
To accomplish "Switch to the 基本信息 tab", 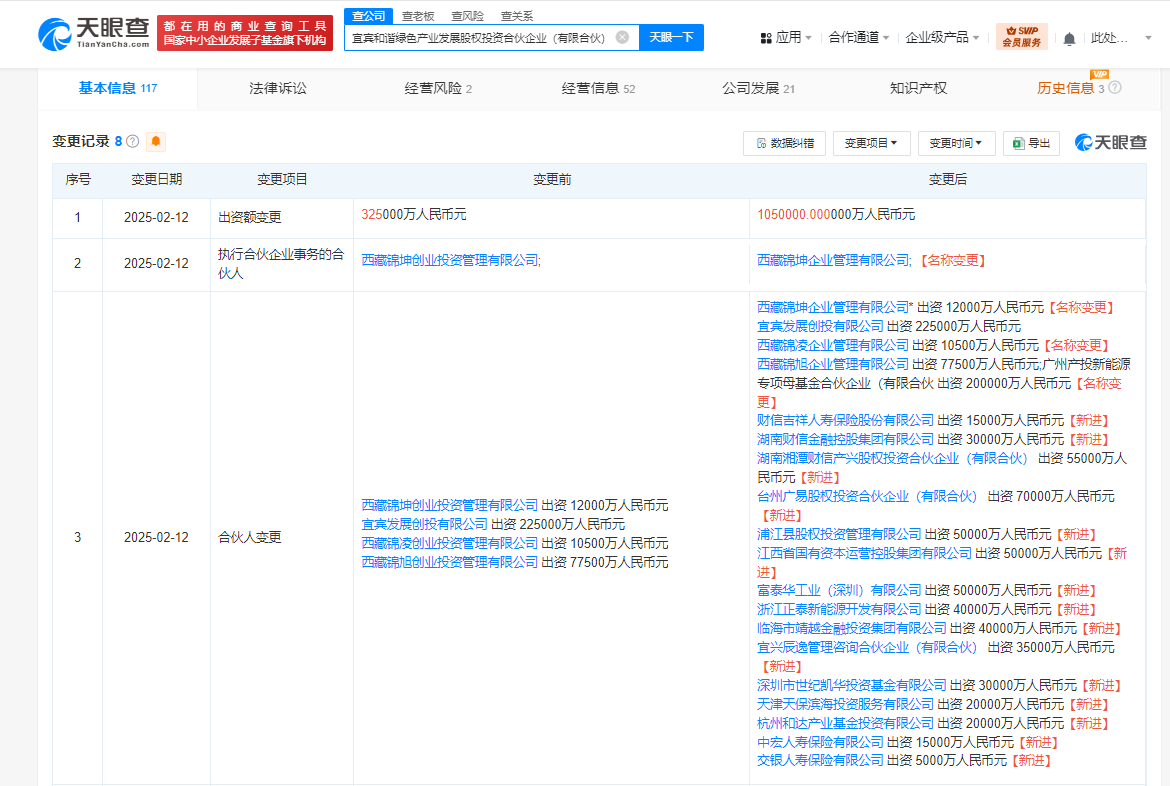I will click(118, 88).
